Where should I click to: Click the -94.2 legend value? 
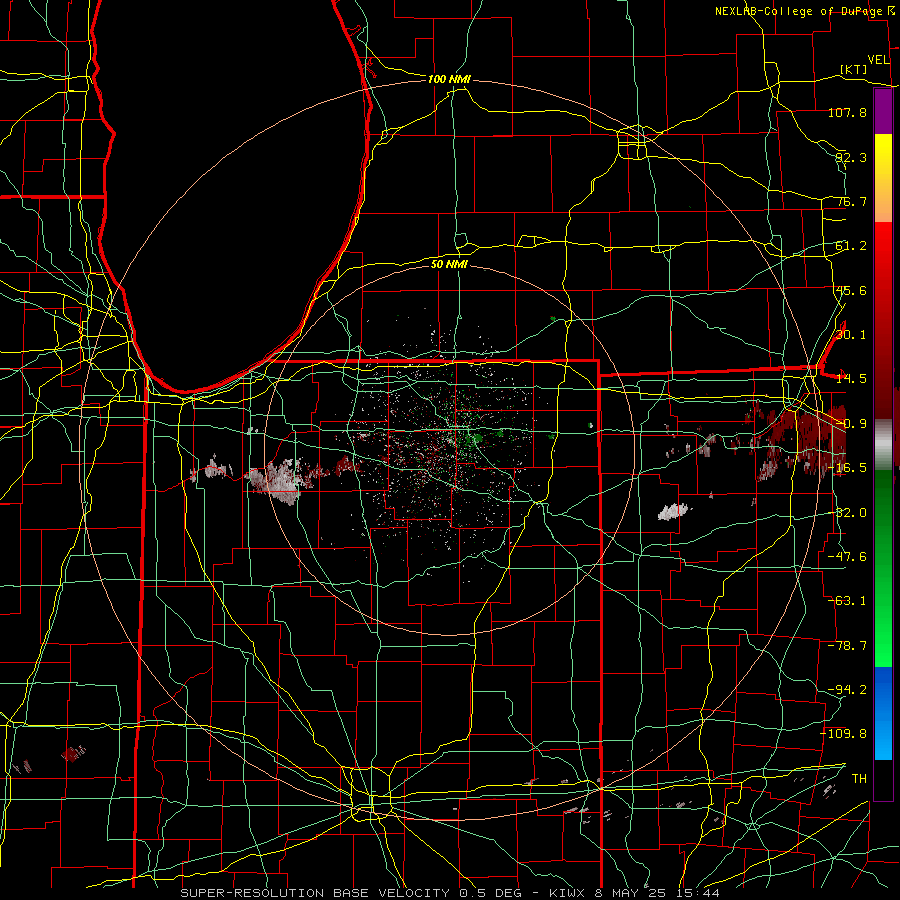847,690
